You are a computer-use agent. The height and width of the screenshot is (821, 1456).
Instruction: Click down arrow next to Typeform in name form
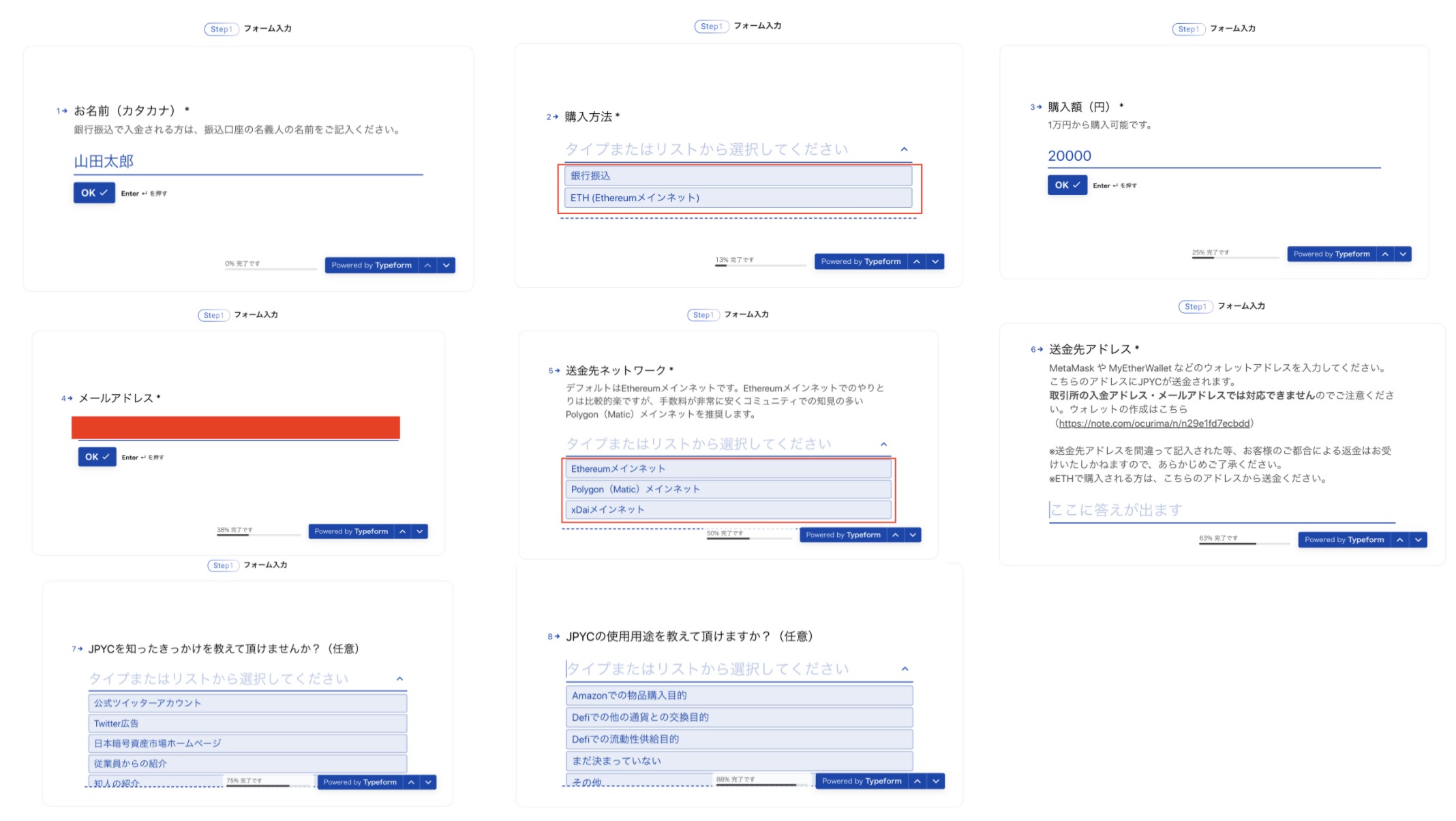pyautogui.click(x=446, y=265)
